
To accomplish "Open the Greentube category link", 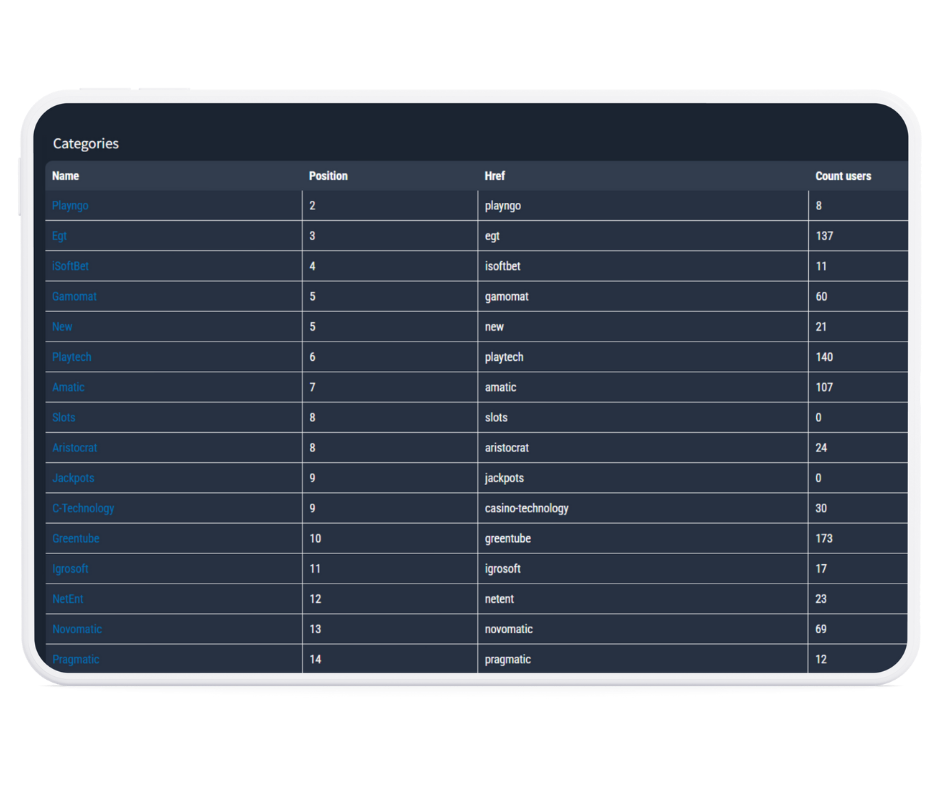I will [76, 539].
